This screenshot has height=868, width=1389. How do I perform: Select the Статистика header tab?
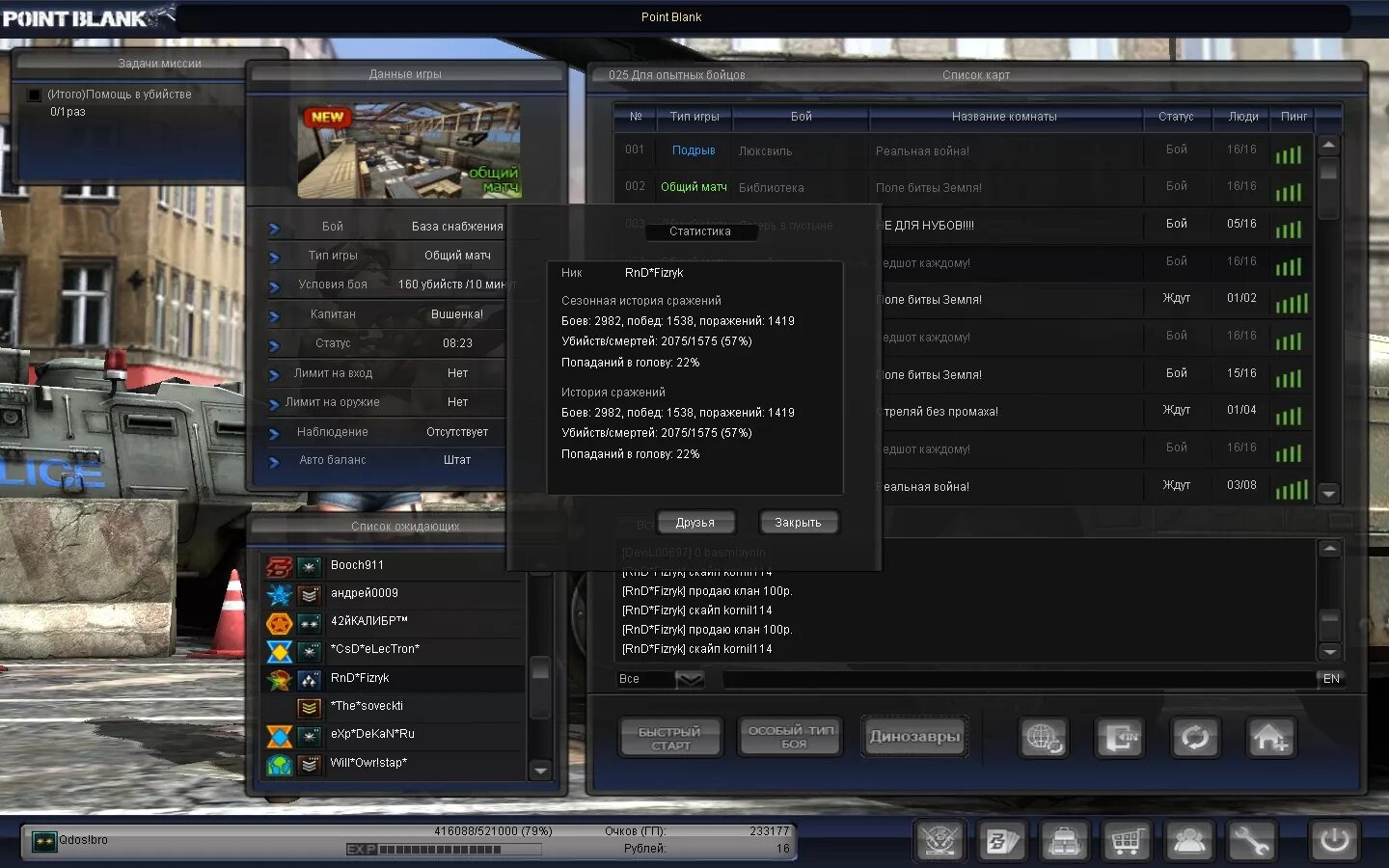[701, 231]
